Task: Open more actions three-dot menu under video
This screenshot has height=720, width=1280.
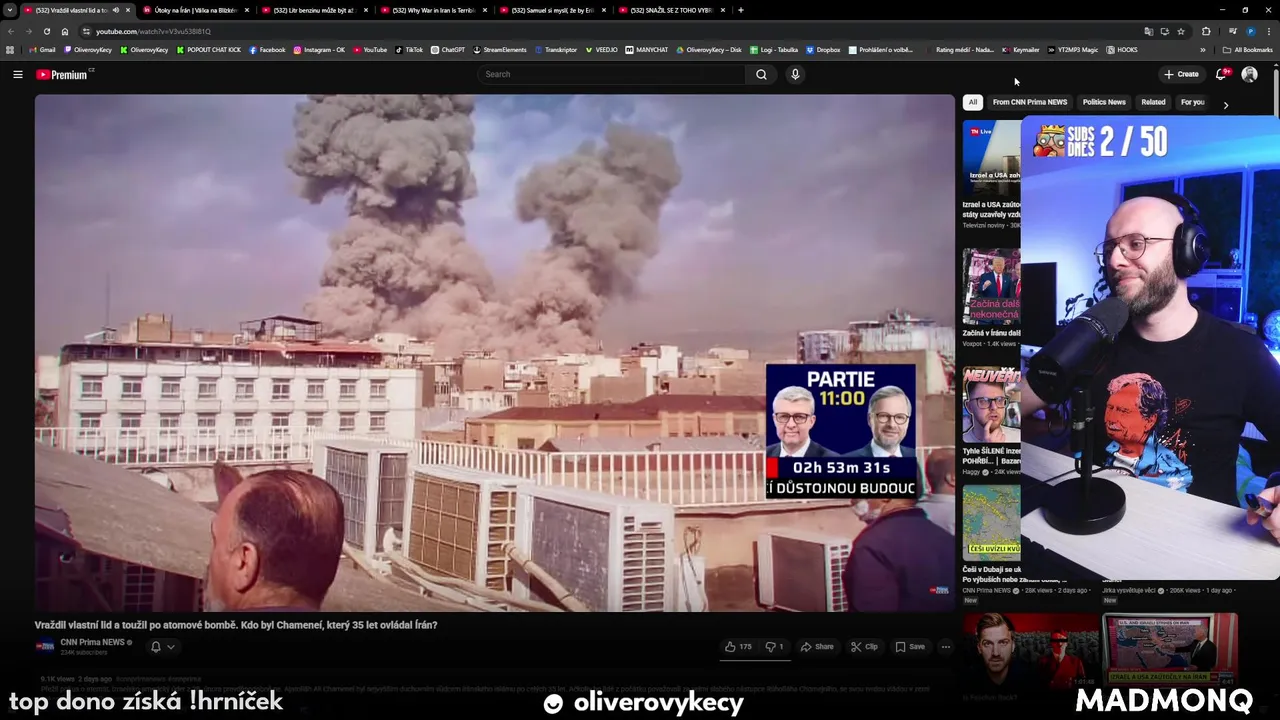Action: (x=945, y=647)
